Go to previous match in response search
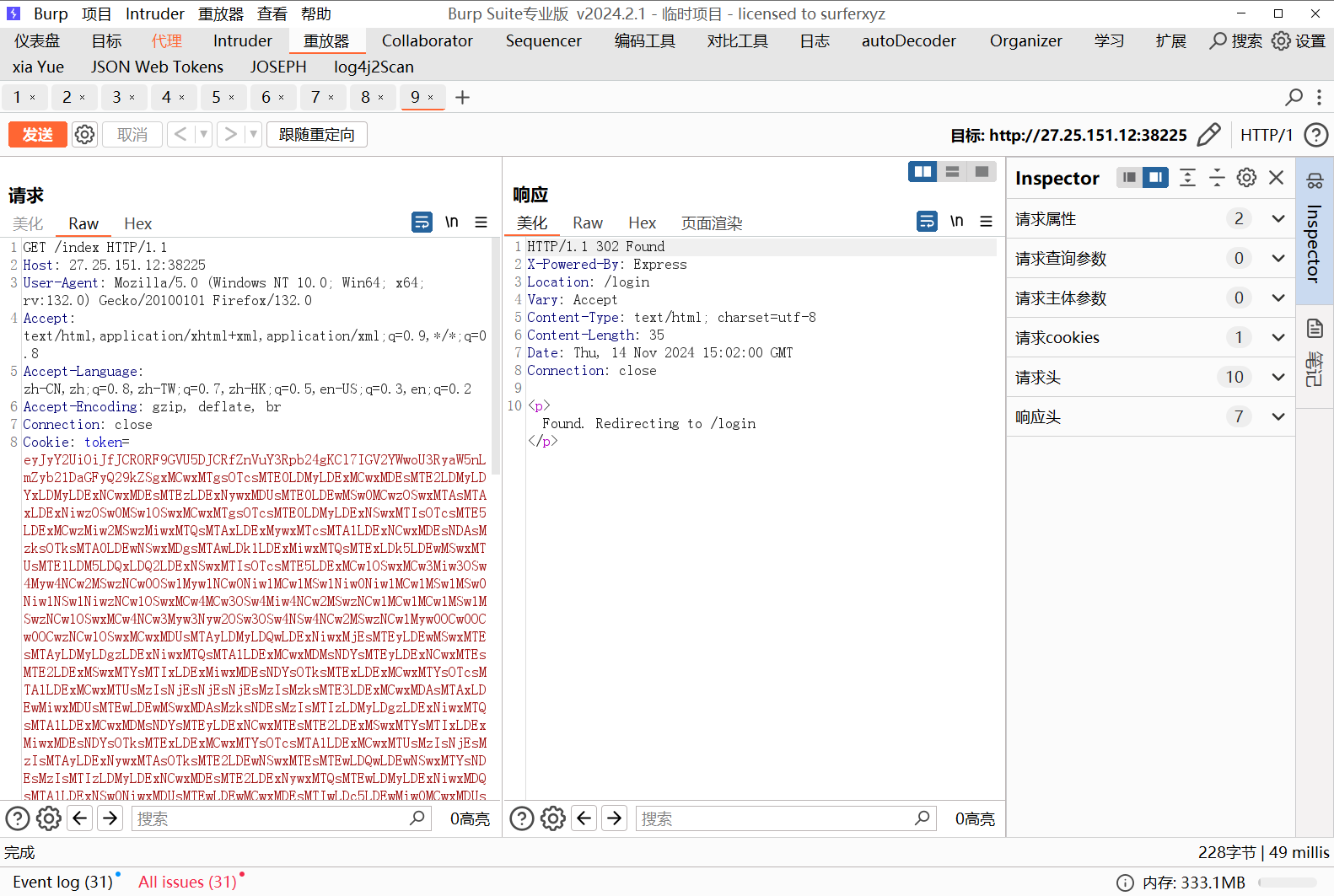The height and width of the screenshot is (896, 1334). point(584,818)
